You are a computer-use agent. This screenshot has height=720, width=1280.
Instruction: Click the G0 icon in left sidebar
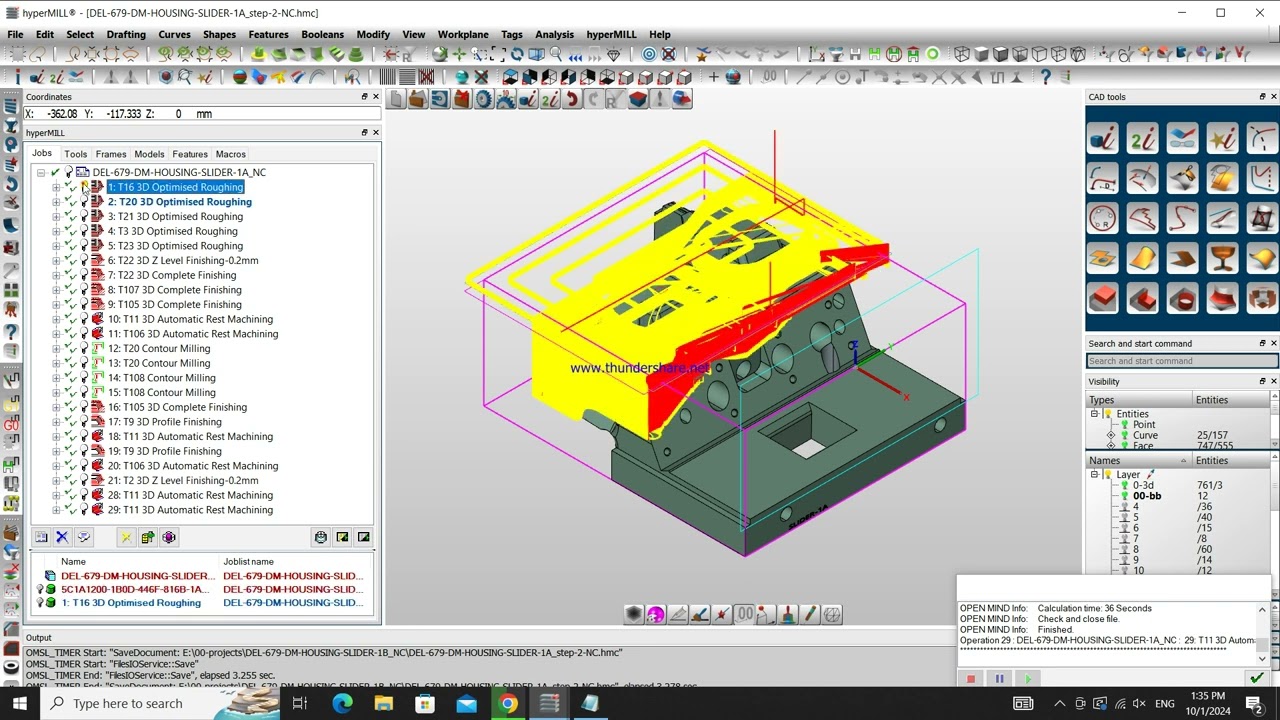(11, 425)
